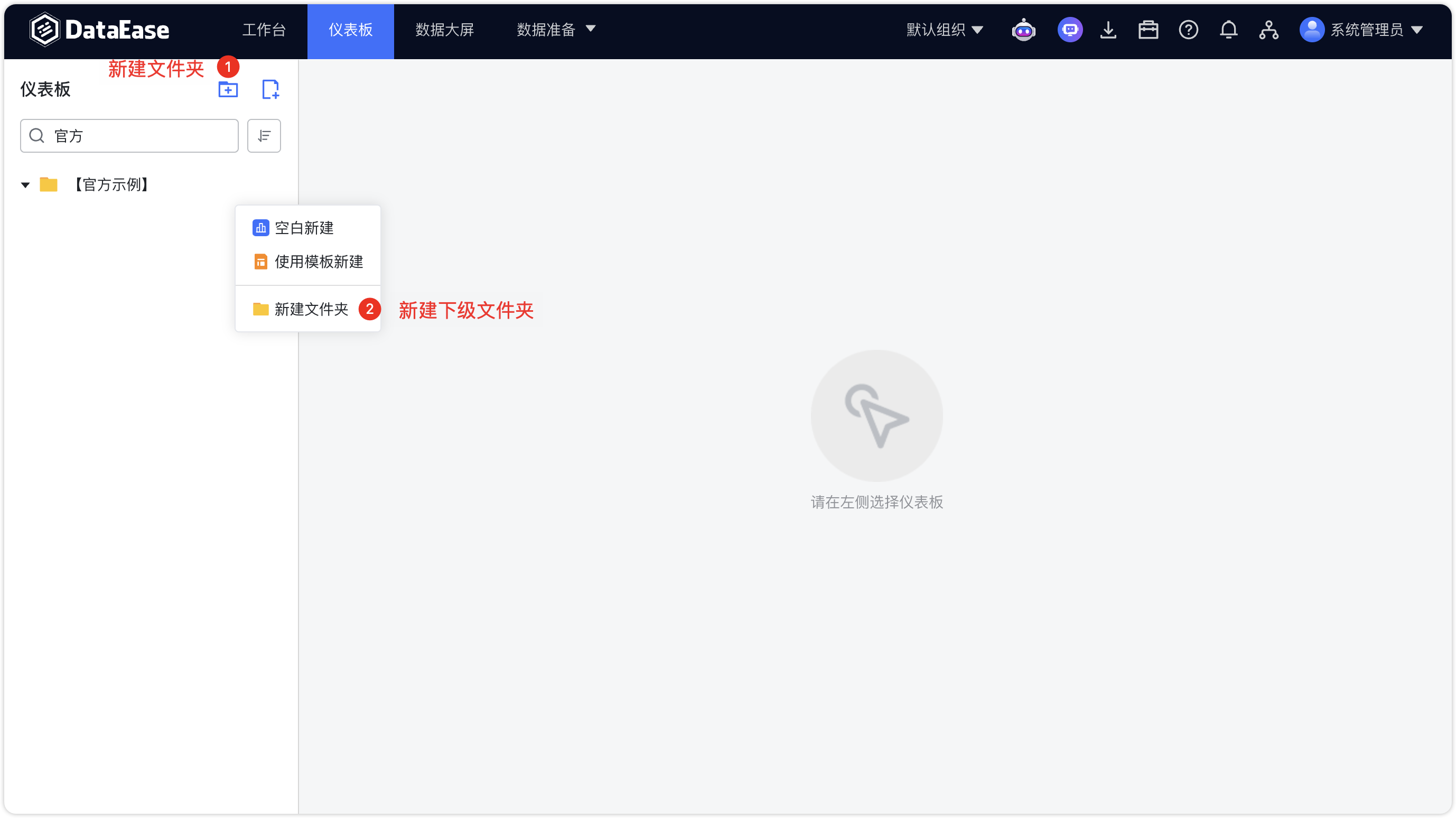
Task: Open the sort order button
Action: [264, 136]
